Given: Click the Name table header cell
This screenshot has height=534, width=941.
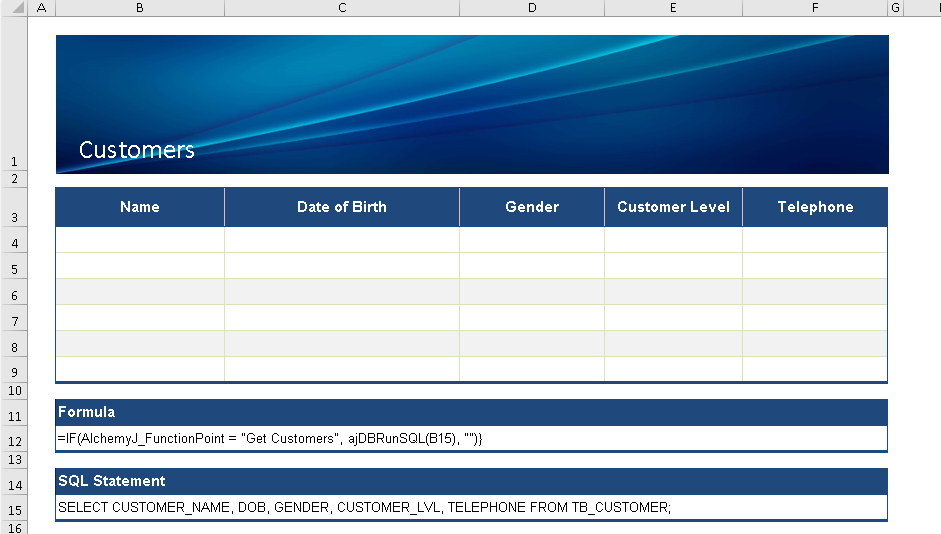Looking at the screenshot, I should tap(140, 207).
